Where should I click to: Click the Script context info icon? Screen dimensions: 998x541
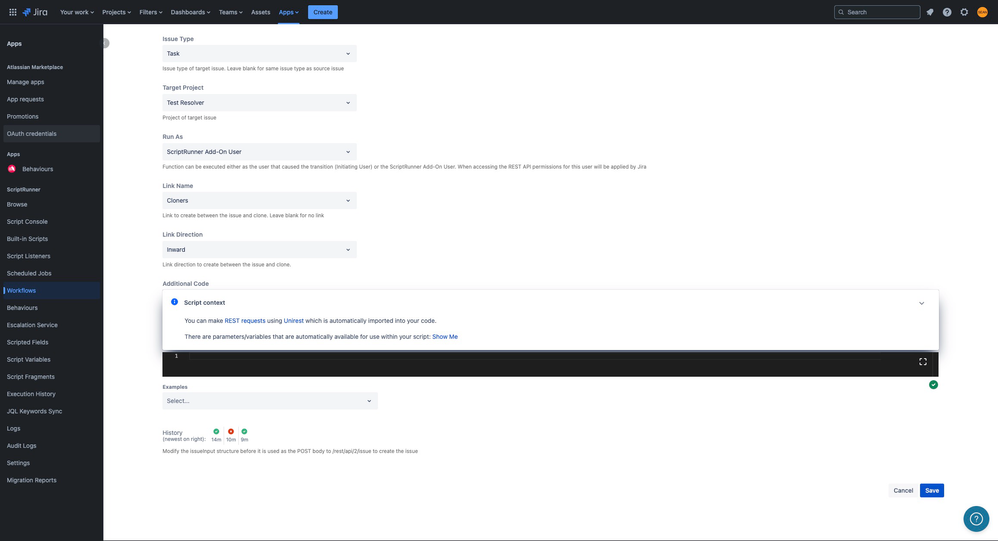[x=174, y=302]
